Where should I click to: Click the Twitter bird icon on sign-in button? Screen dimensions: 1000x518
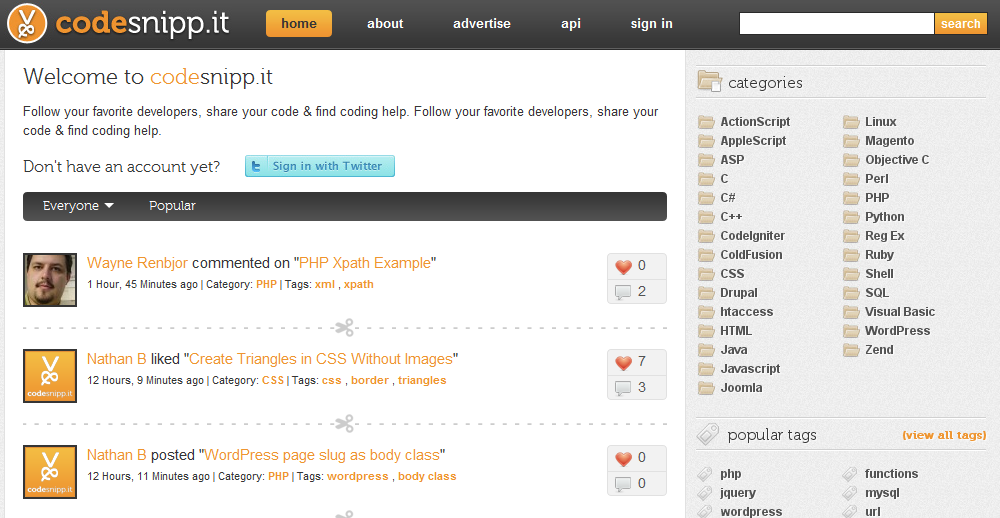coord(256,166)
